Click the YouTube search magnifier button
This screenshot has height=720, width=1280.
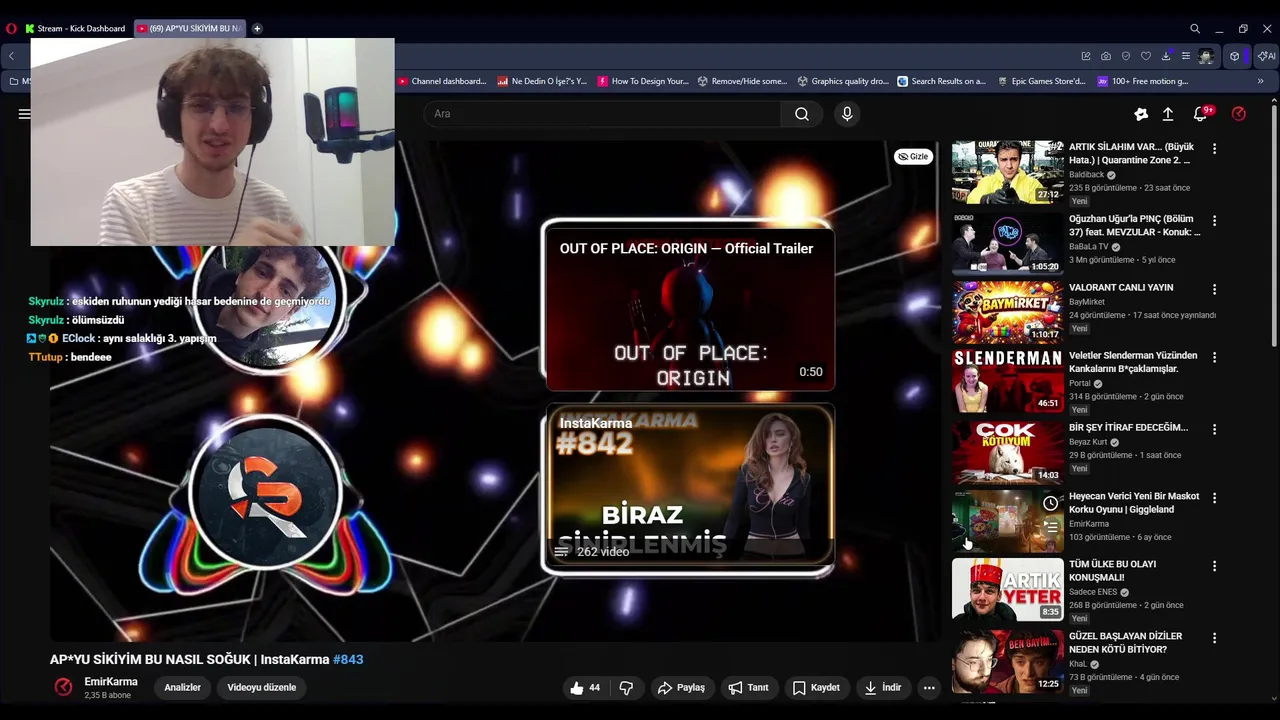tap(802, 114)
